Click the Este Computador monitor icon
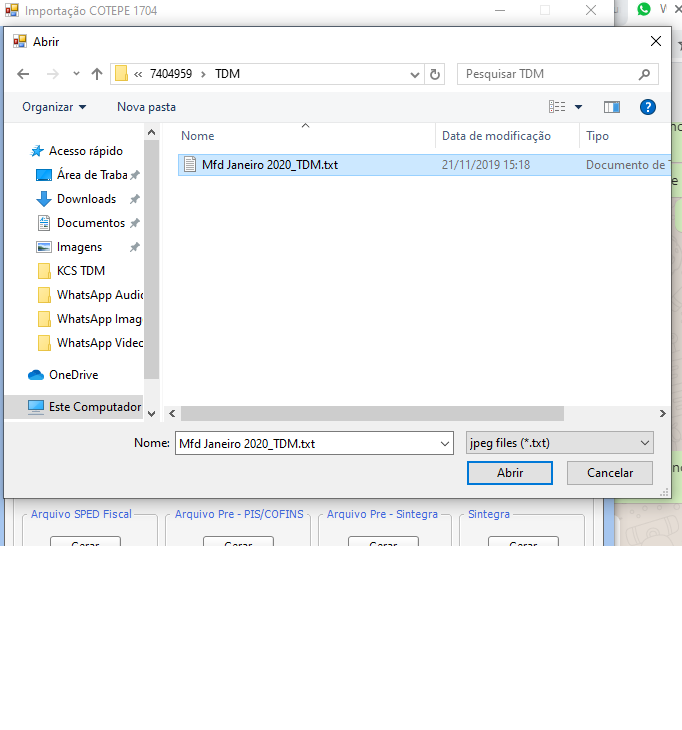This screenshot has height=730, width=682. pyautogui.click(x=36, y=407)
